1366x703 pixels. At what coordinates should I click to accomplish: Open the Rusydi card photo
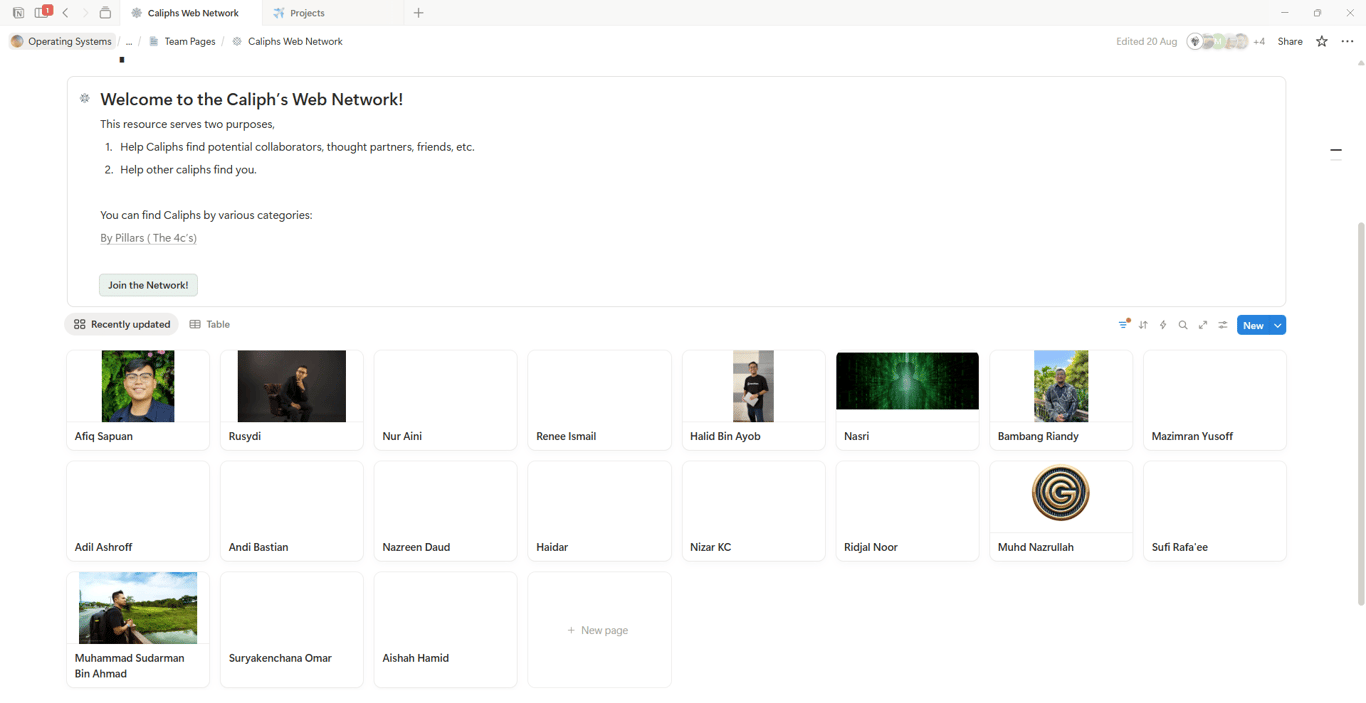[292, 386]
